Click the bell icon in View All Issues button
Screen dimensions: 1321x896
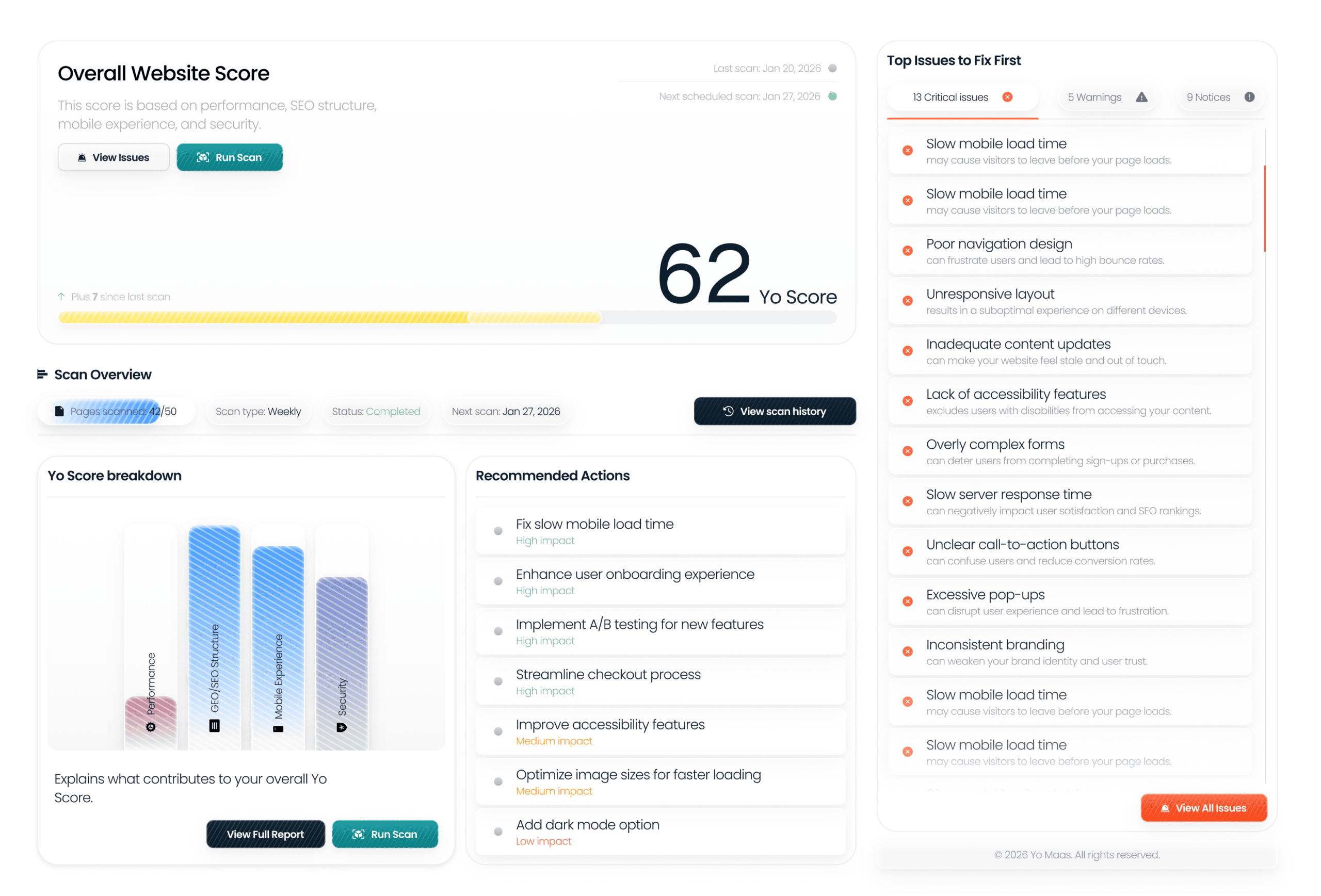pos(1165,807)
